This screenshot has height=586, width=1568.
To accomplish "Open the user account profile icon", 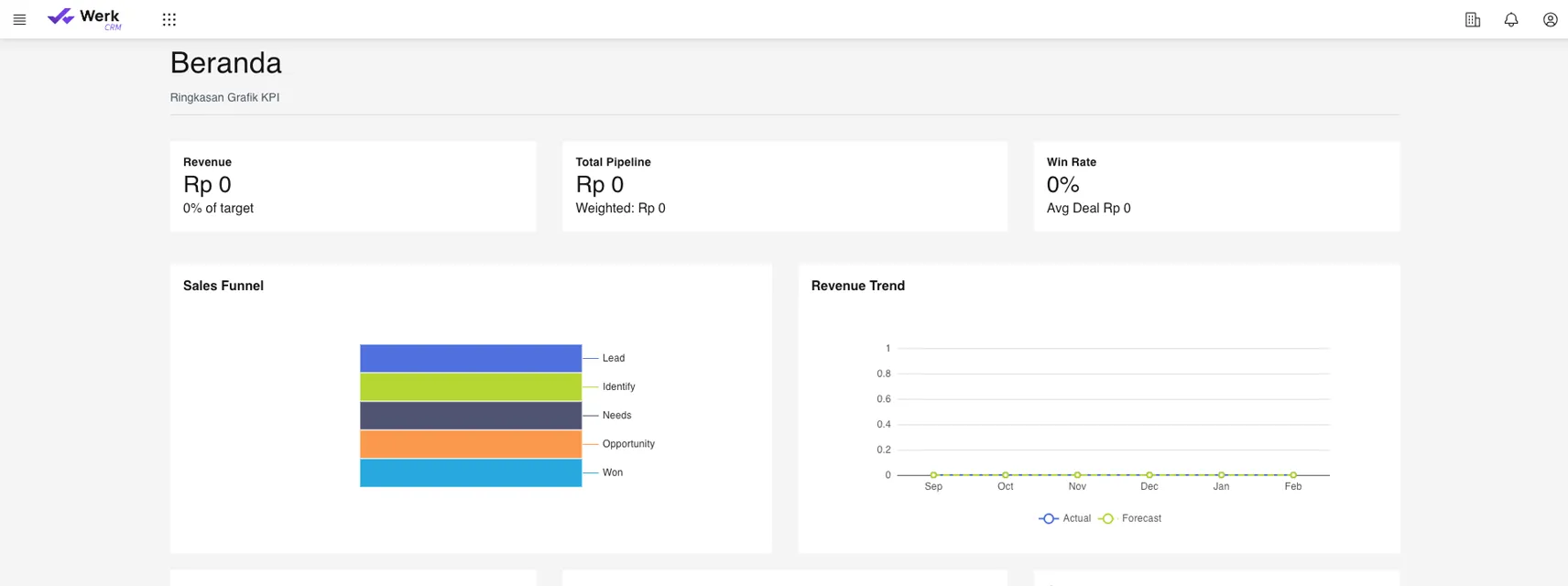I will click(x=1550, y=19).
